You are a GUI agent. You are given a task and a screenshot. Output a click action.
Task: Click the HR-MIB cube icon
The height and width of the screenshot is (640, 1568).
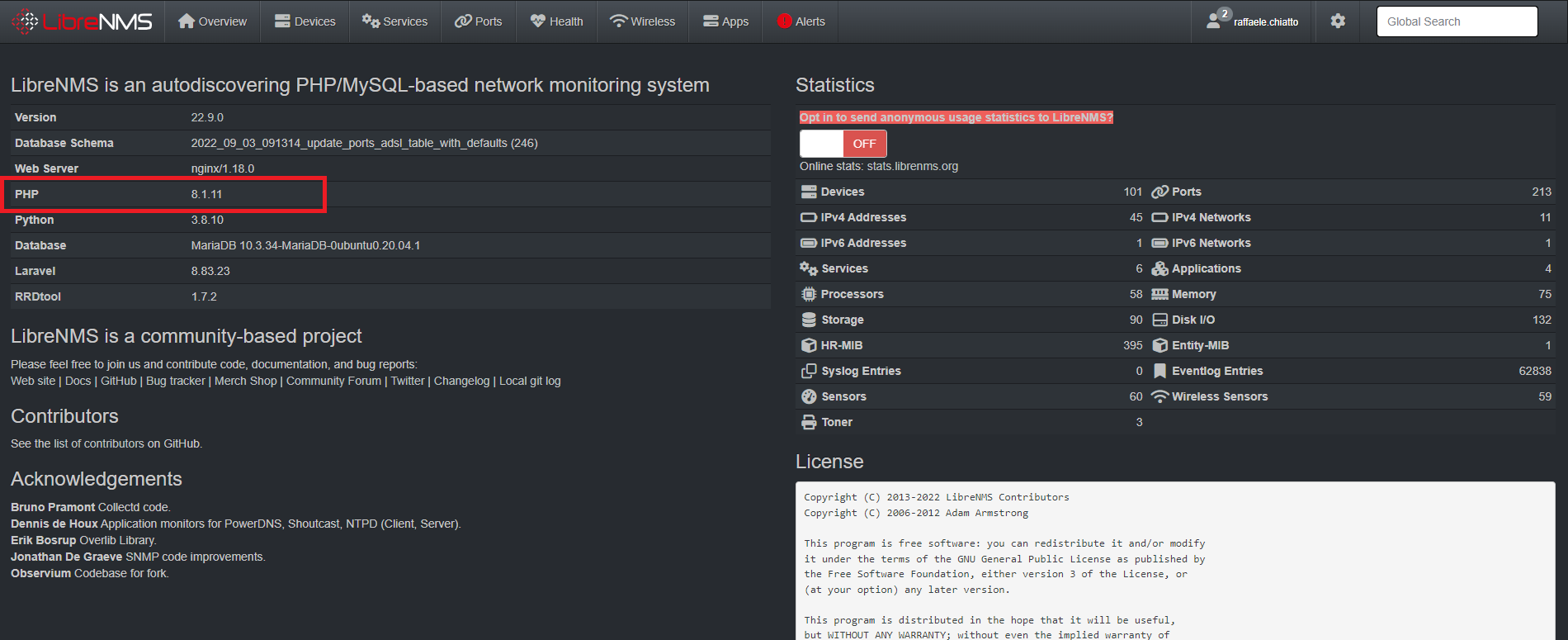(809, 345)
